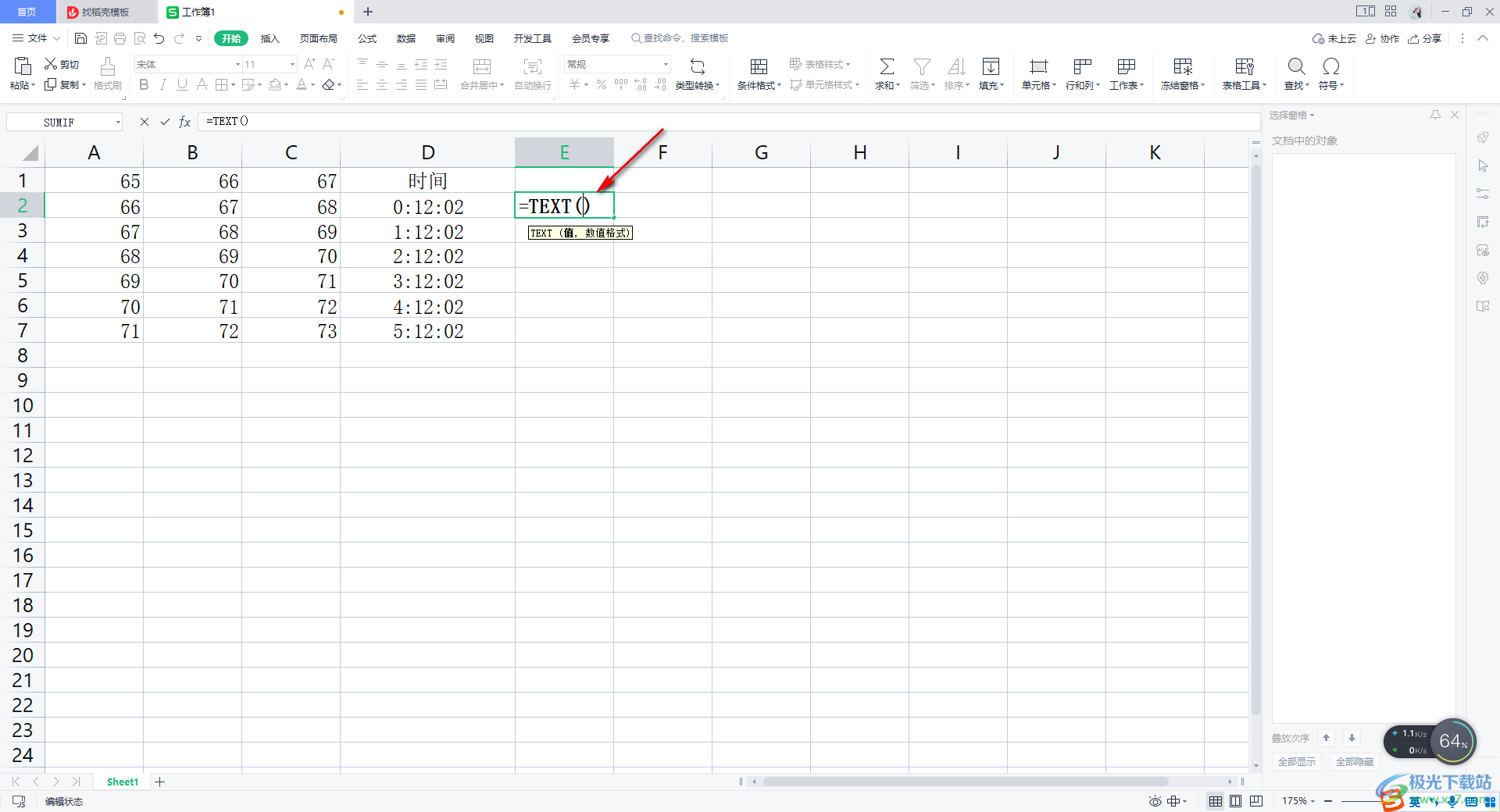Open the 找稻壳模板 document tab

[x=107, y=12]
